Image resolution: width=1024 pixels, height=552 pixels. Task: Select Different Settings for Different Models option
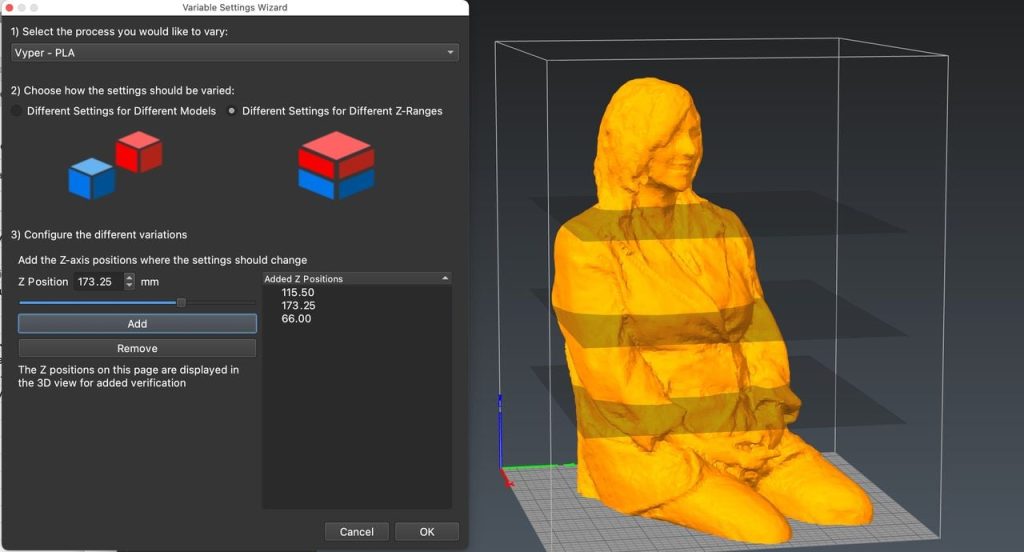pos(16,111)
